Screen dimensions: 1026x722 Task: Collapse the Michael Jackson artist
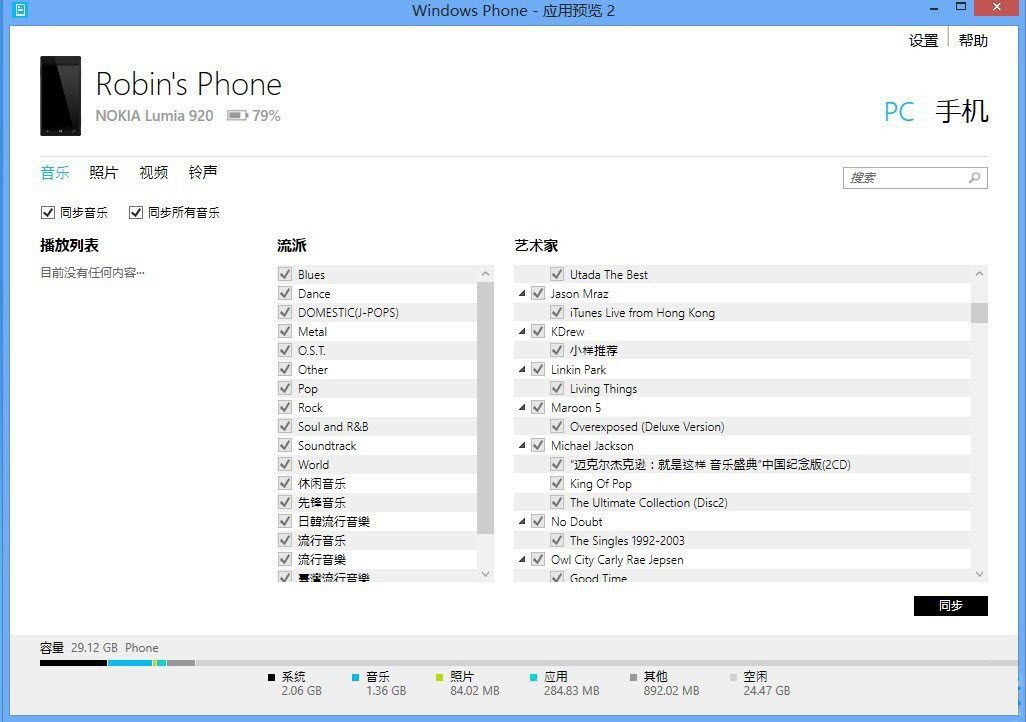click(x=522, y=445)
